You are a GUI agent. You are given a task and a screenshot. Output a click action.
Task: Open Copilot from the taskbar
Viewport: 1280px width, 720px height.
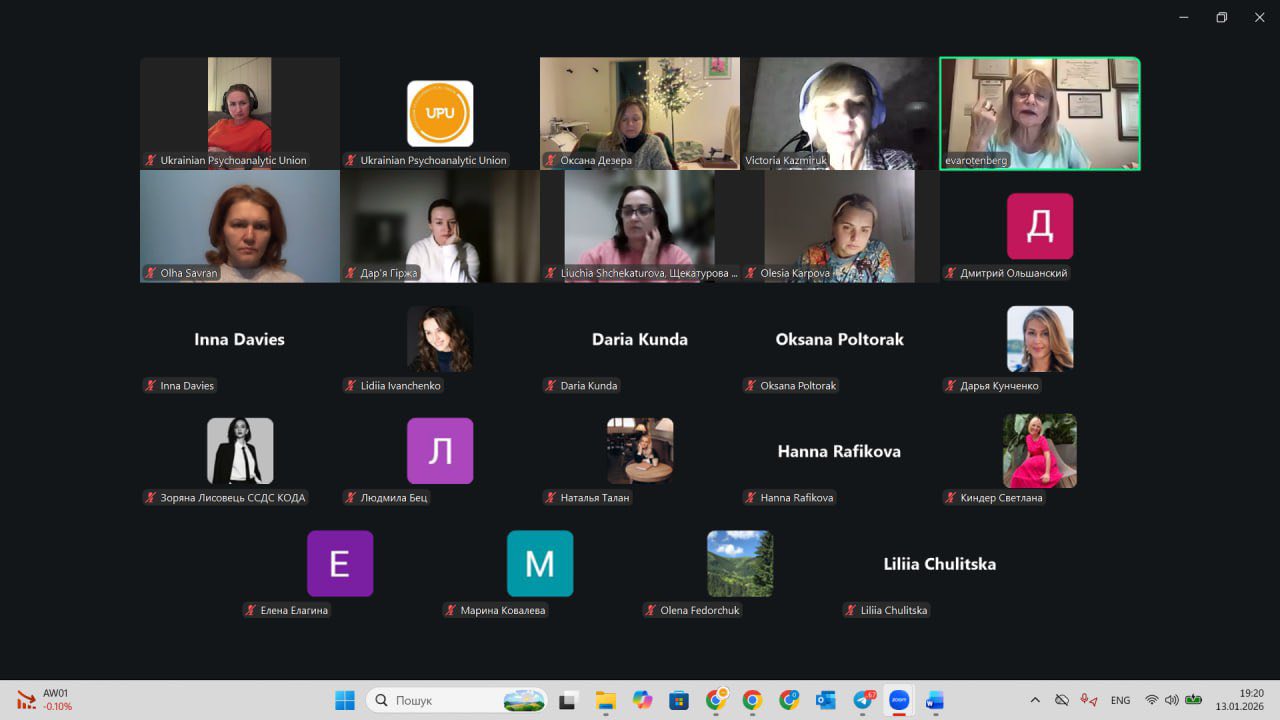point(642,700)
